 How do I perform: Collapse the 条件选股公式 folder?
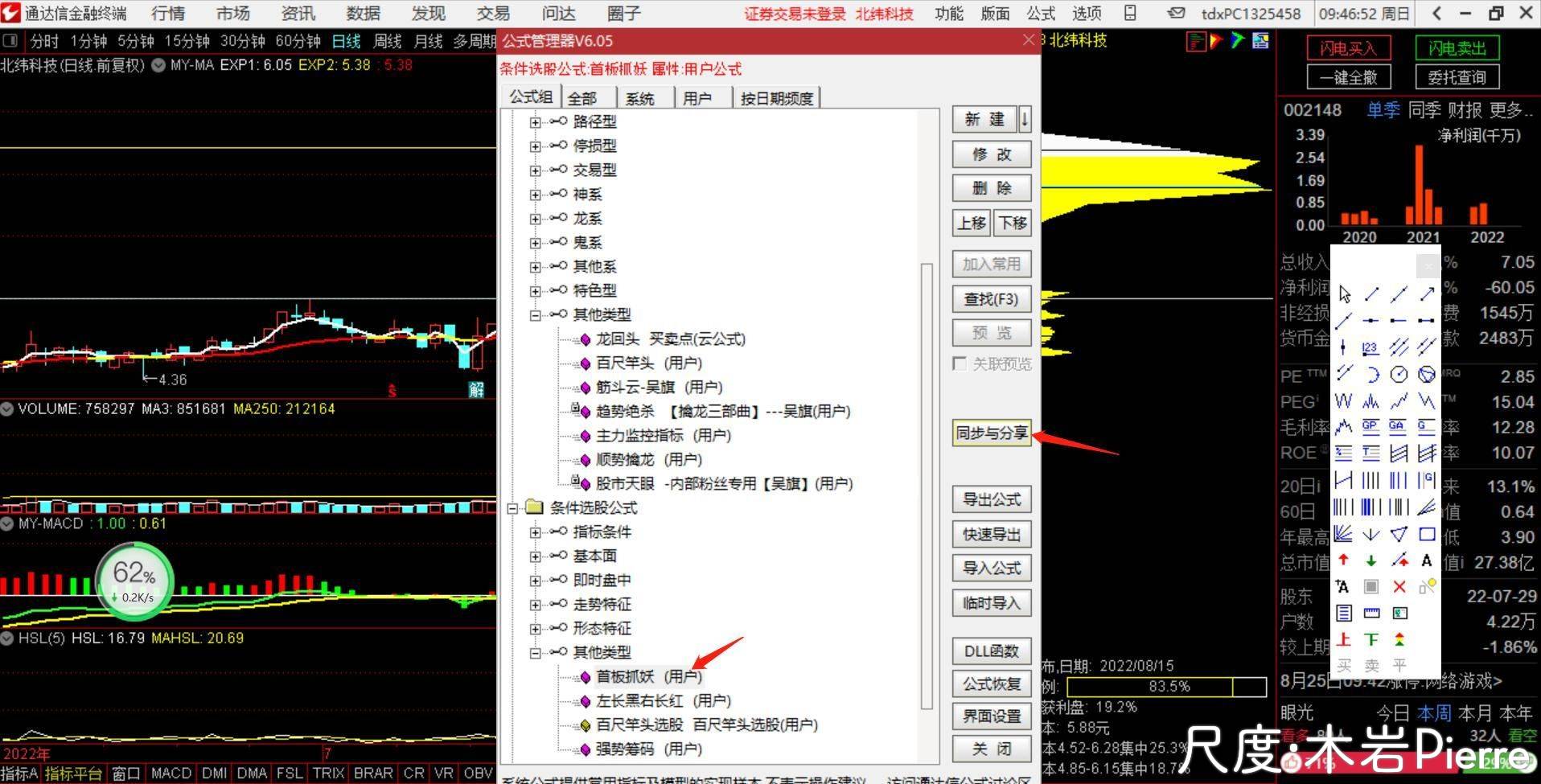pyautogui.click(x=513, y=508)
